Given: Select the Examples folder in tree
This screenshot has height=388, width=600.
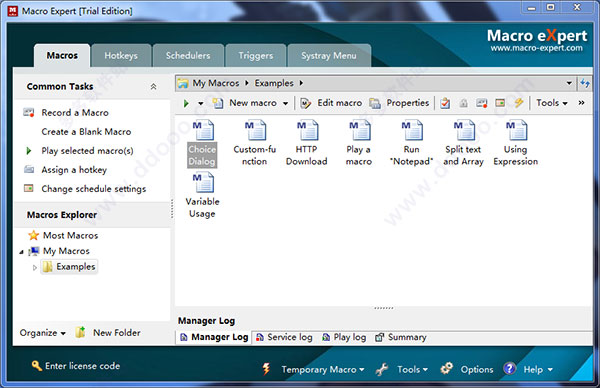Looking at the screenshot, I should 69,267.
